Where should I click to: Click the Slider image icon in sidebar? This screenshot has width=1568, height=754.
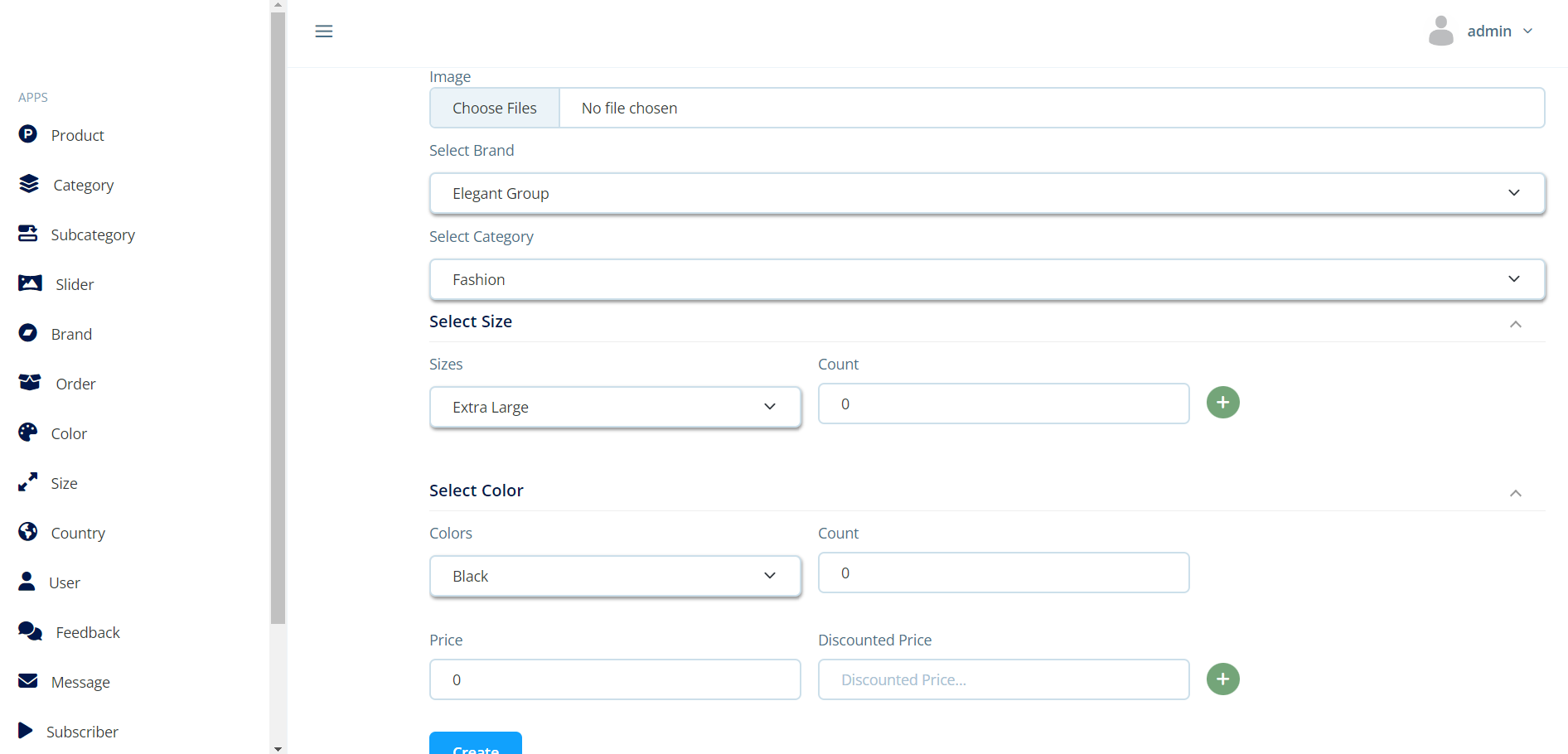tap(30, 283)
